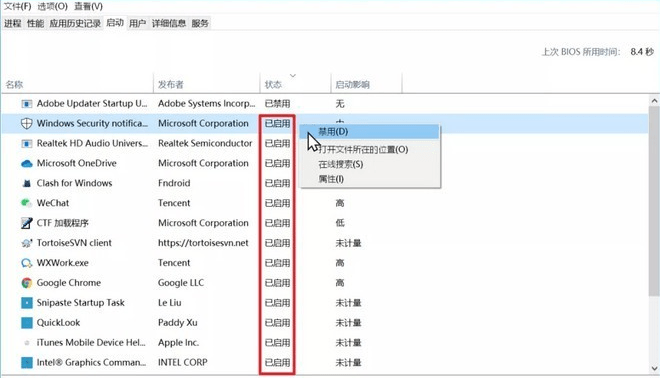Click publisher Realtek Semiconductor
Viewport: 660px width, 378px height.
click(205, 144)
